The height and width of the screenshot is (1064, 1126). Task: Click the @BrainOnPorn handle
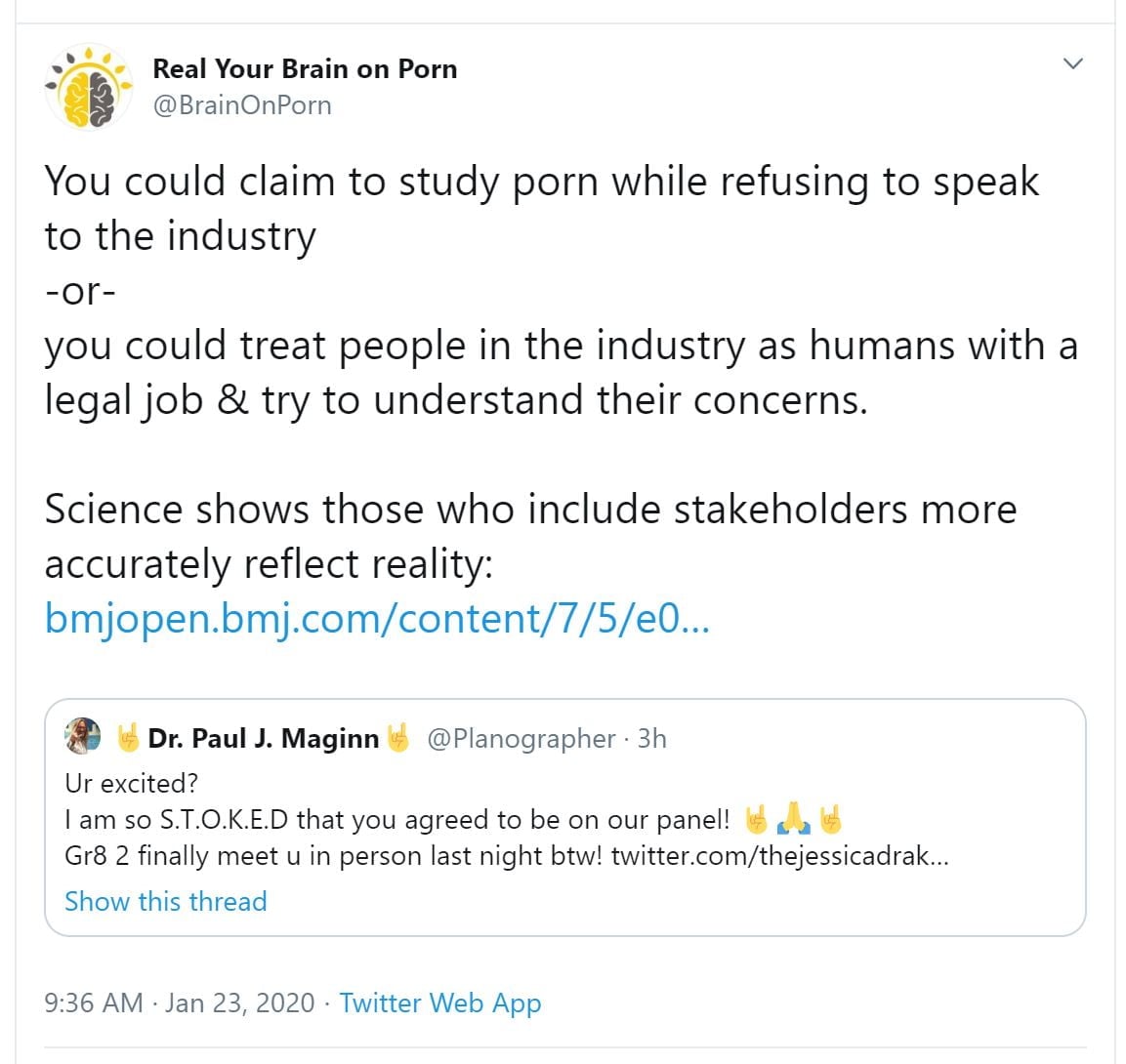(242, 105)
